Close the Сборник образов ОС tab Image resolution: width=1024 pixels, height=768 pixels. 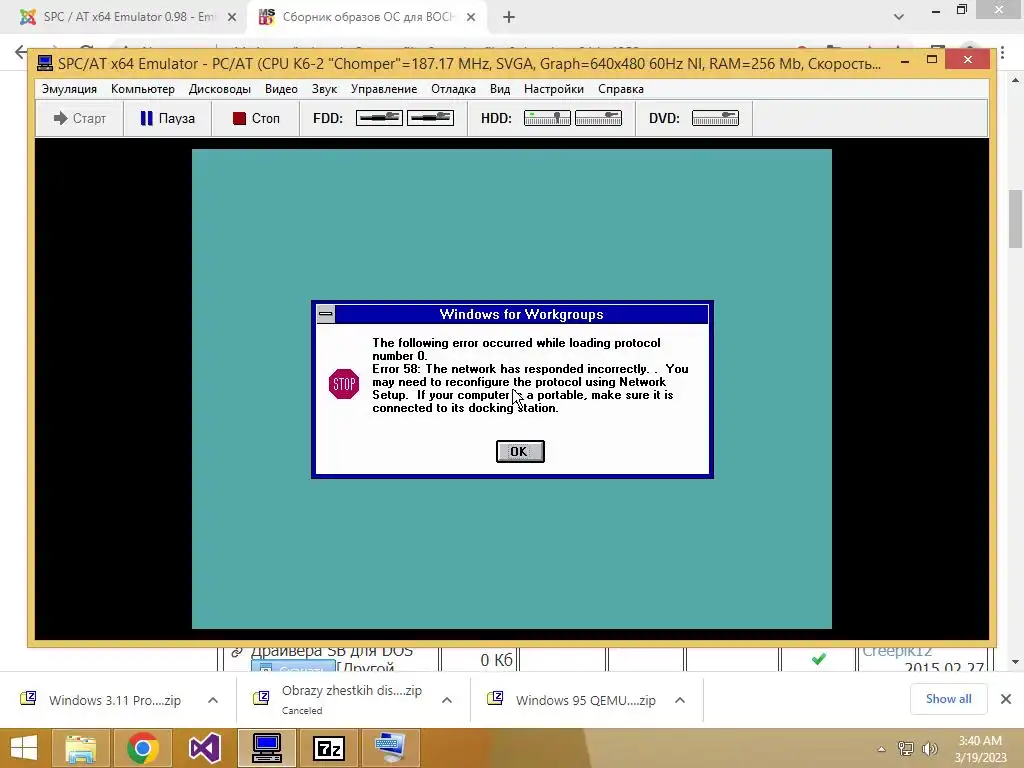pyautogui.click(x=471, y=17)
